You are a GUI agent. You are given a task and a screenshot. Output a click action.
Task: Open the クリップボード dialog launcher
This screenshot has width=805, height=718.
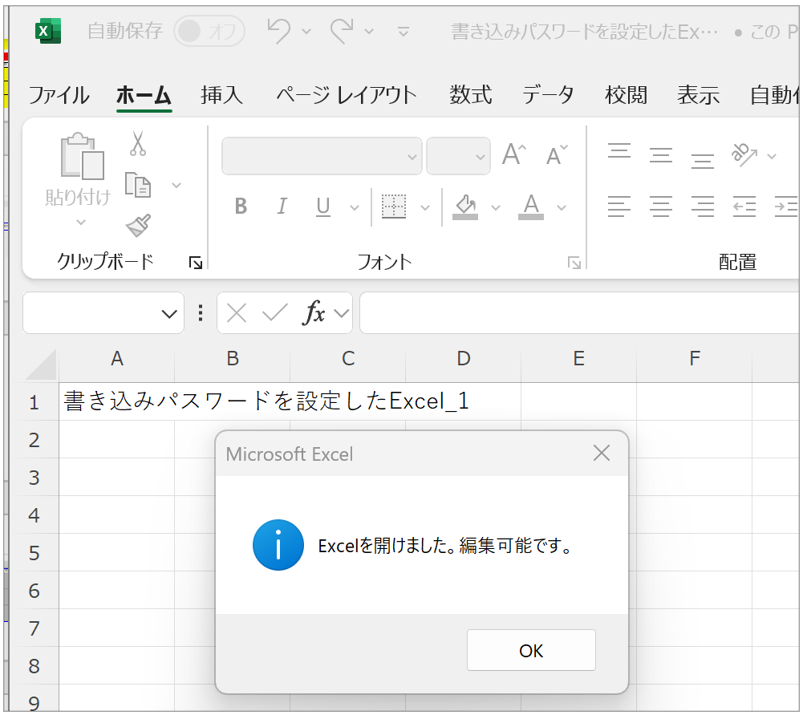(x=195, y=263)
